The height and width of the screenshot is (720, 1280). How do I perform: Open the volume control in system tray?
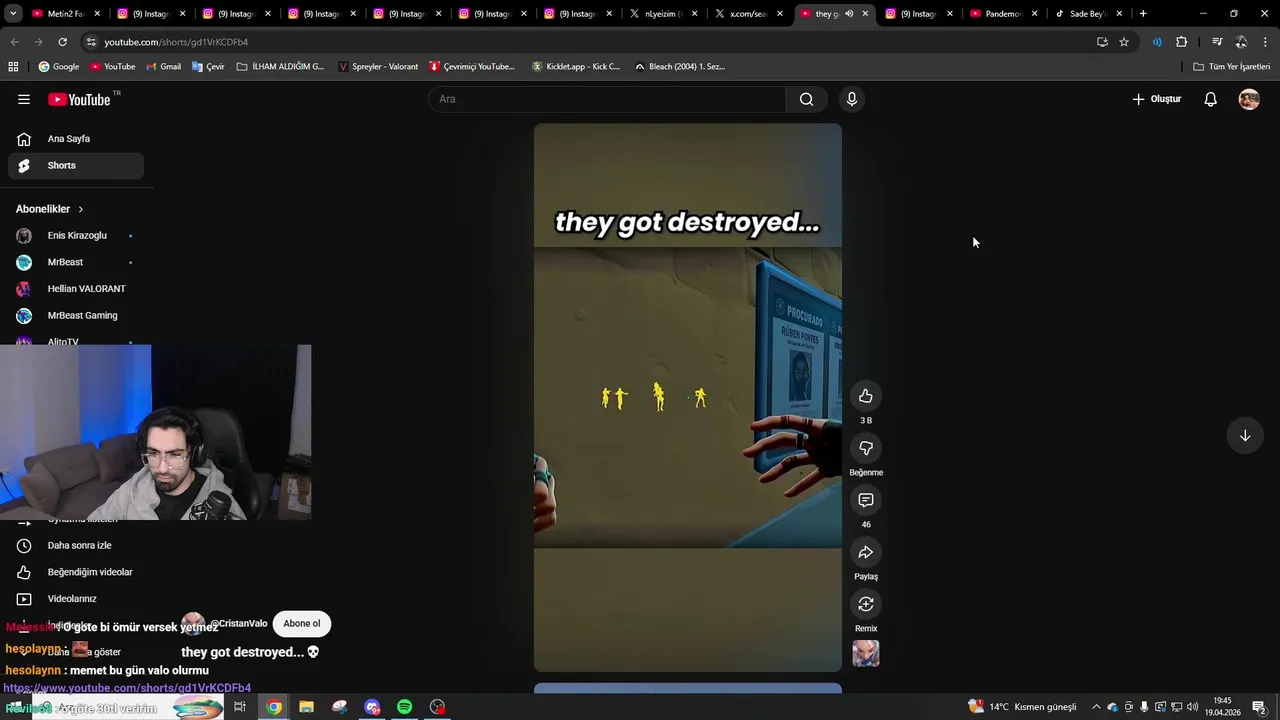1192,707
